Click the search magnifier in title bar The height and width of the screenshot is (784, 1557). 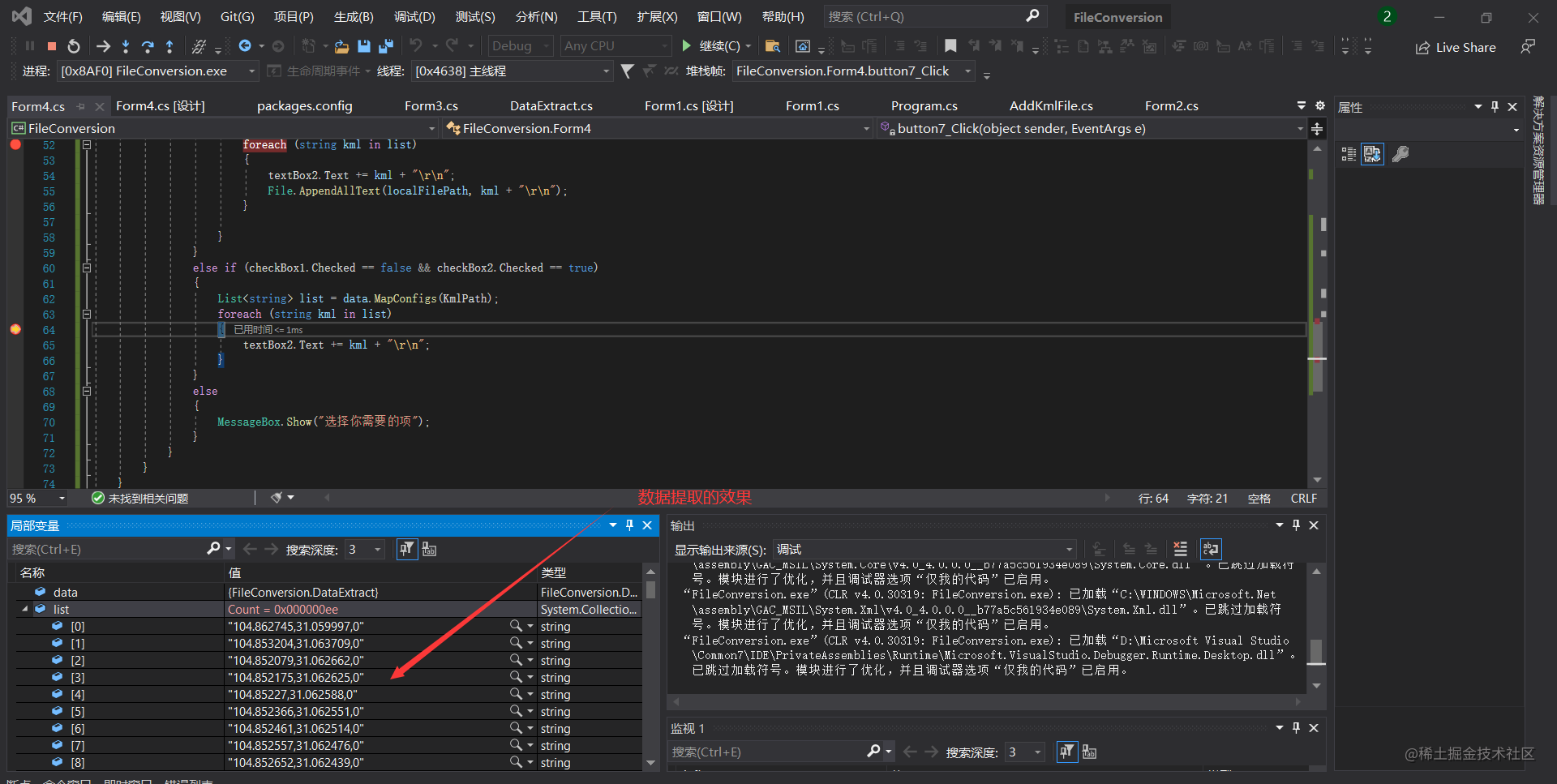[1032, 16]
